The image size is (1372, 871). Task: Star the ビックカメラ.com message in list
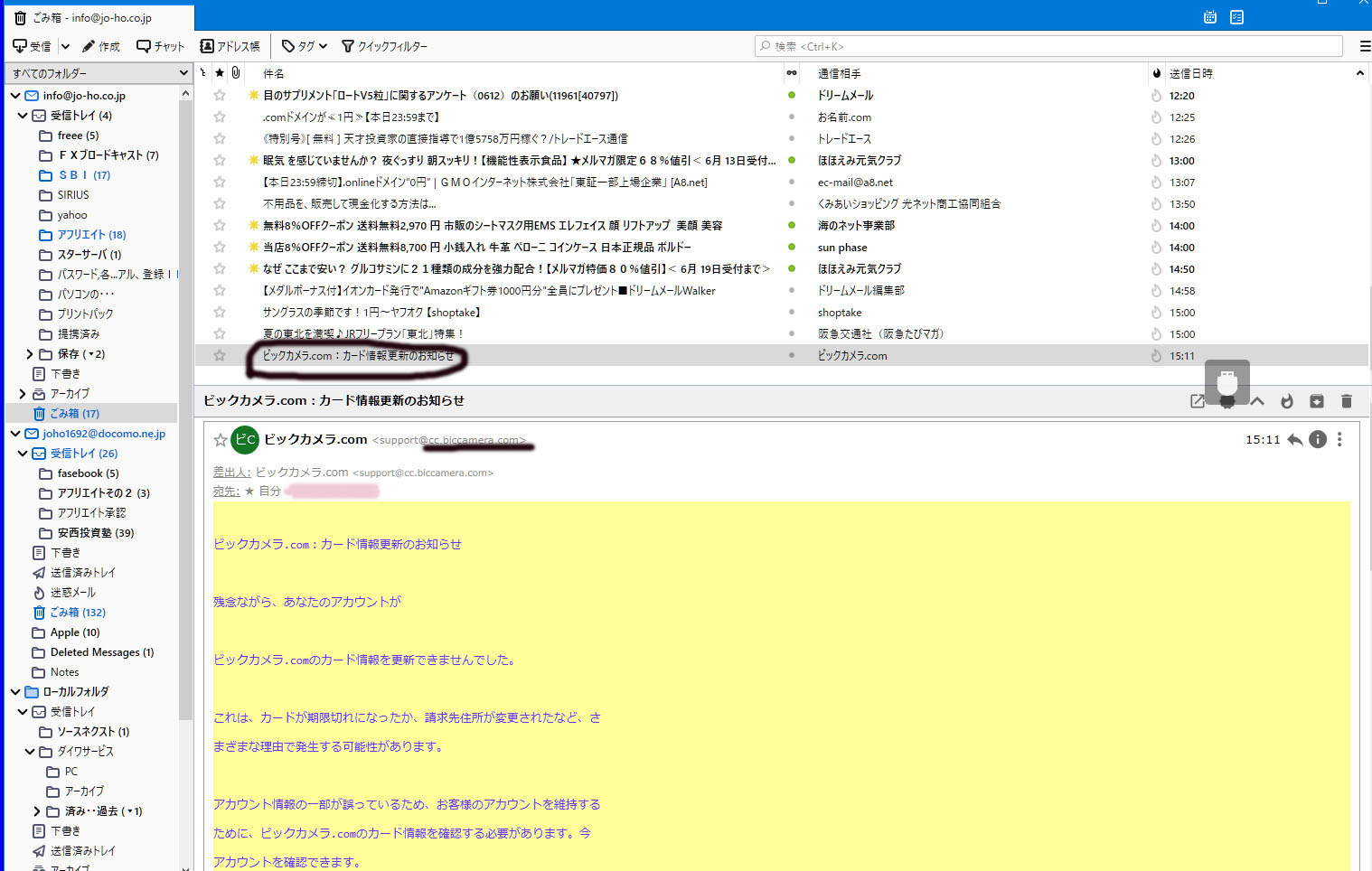(x=220, y=356)
